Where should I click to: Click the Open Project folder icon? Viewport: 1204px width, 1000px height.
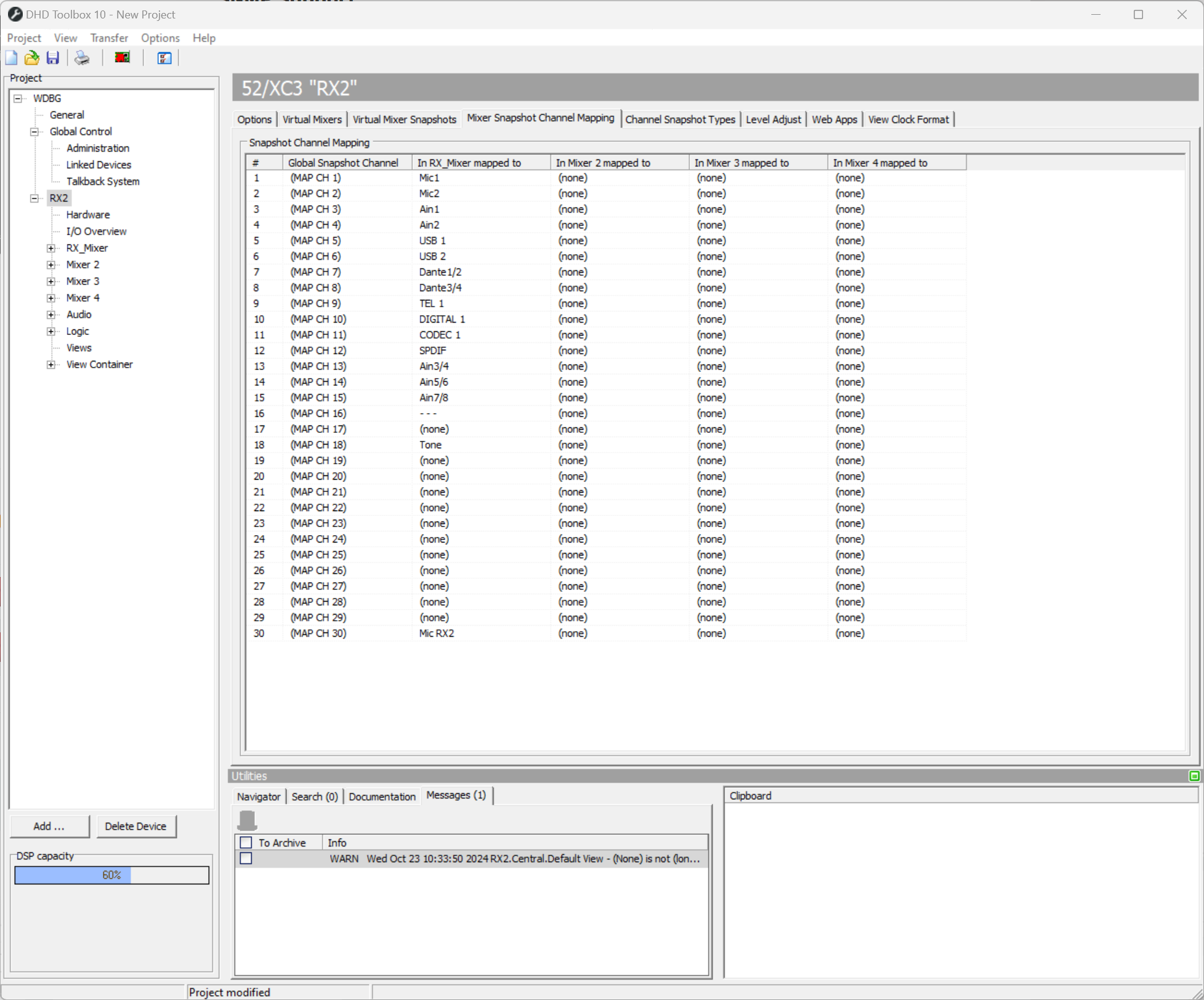coord(31,58)
